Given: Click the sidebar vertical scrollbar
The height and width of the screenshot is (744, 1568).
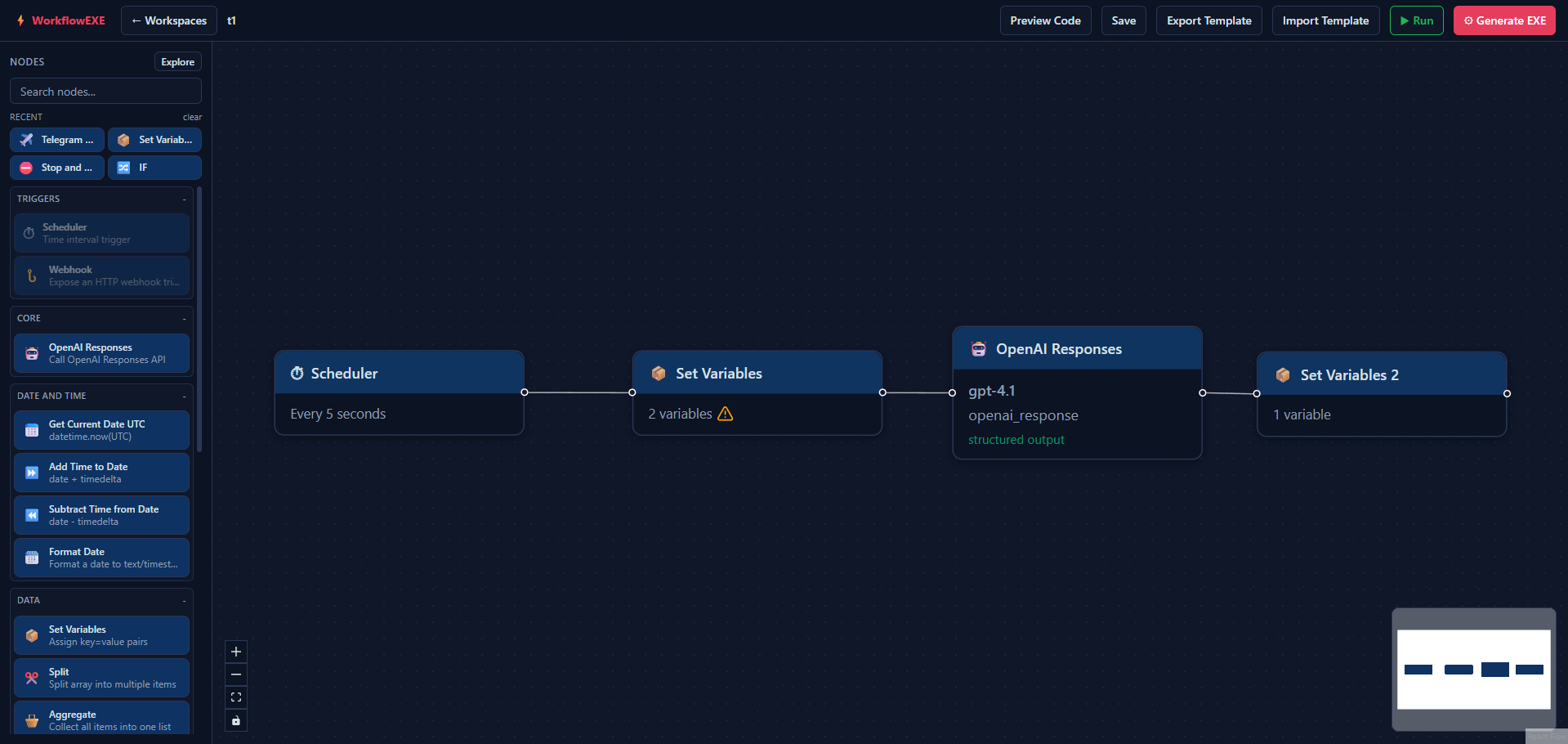Looking at the screenshot, I should coord(199,319).
